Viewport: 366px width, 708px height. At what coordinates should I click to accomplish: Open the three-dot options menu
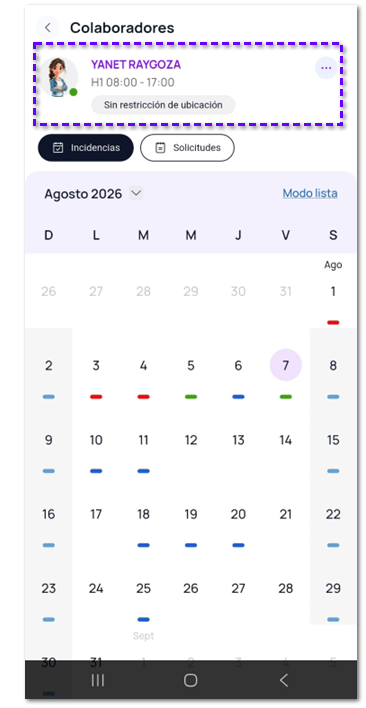(x=326, y=68)
